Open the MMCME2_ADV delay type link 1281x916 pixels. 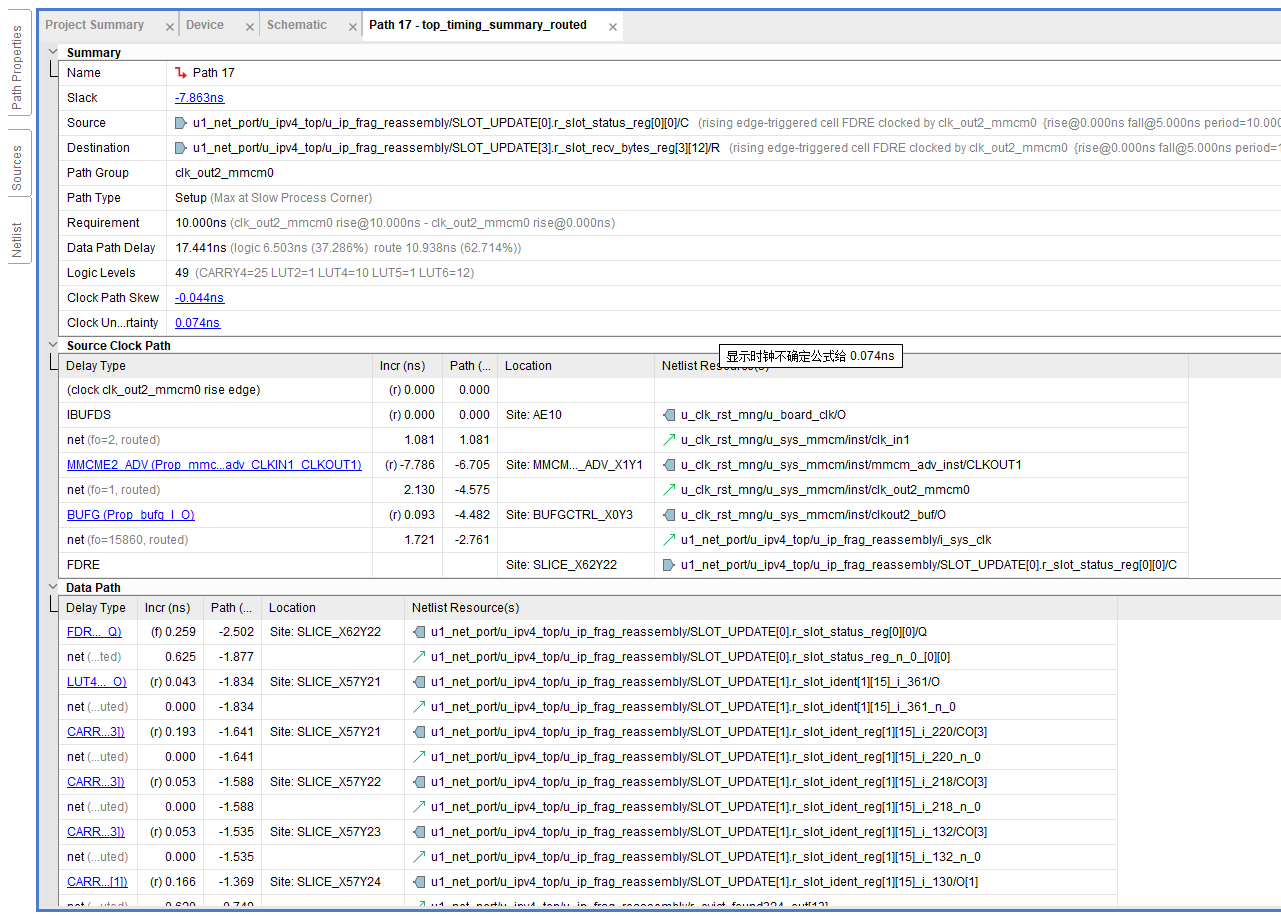214,465
